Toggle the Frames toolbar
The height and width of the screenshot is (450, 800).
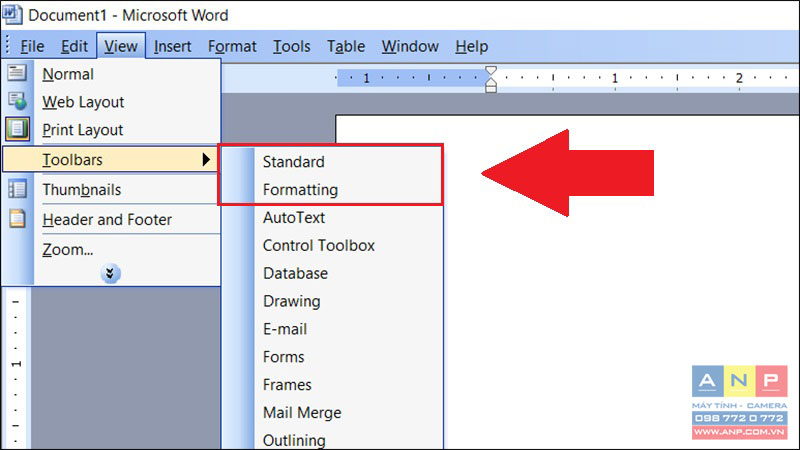click(332, 385)
